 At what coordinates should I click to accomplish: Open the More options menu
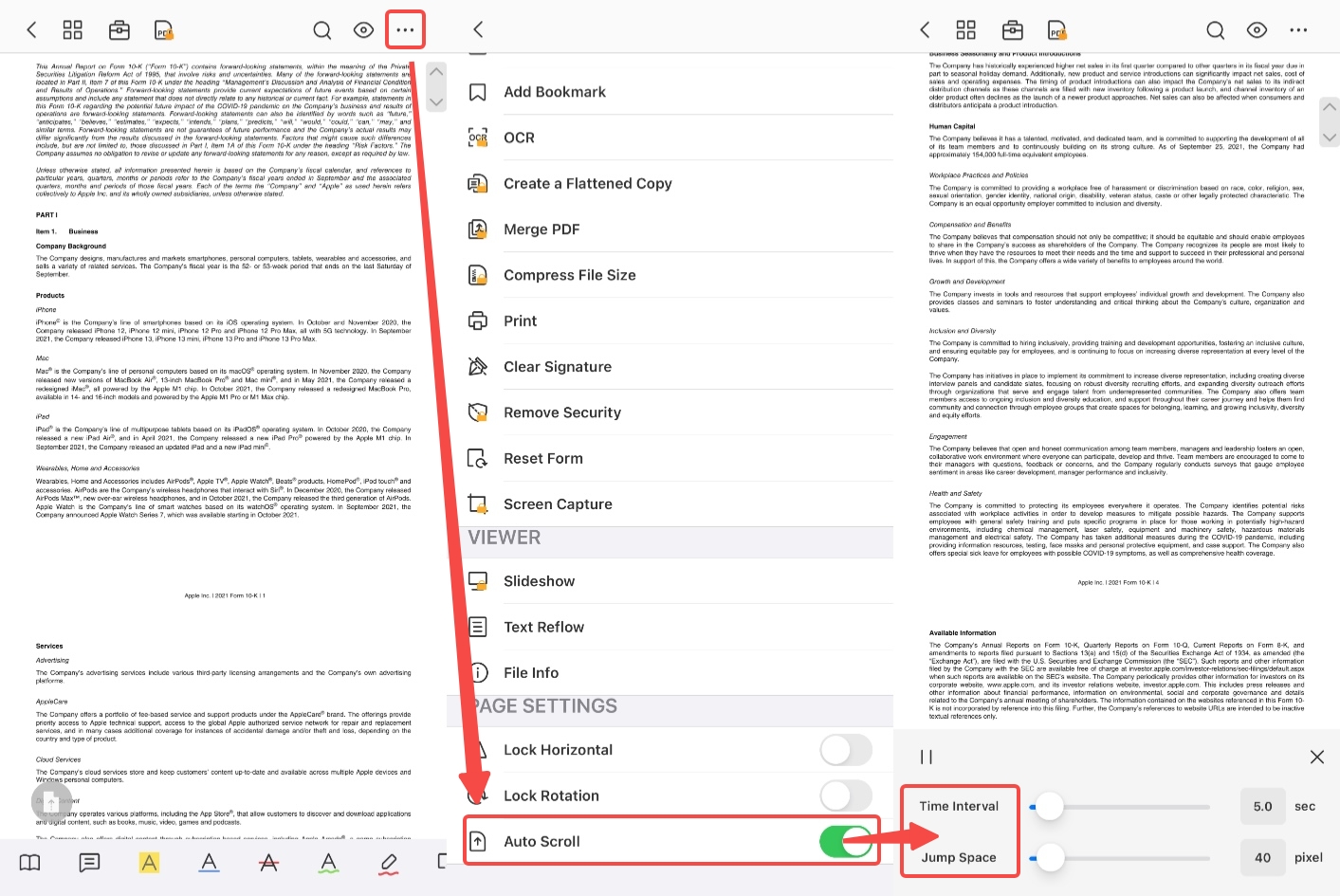point(405,29)
